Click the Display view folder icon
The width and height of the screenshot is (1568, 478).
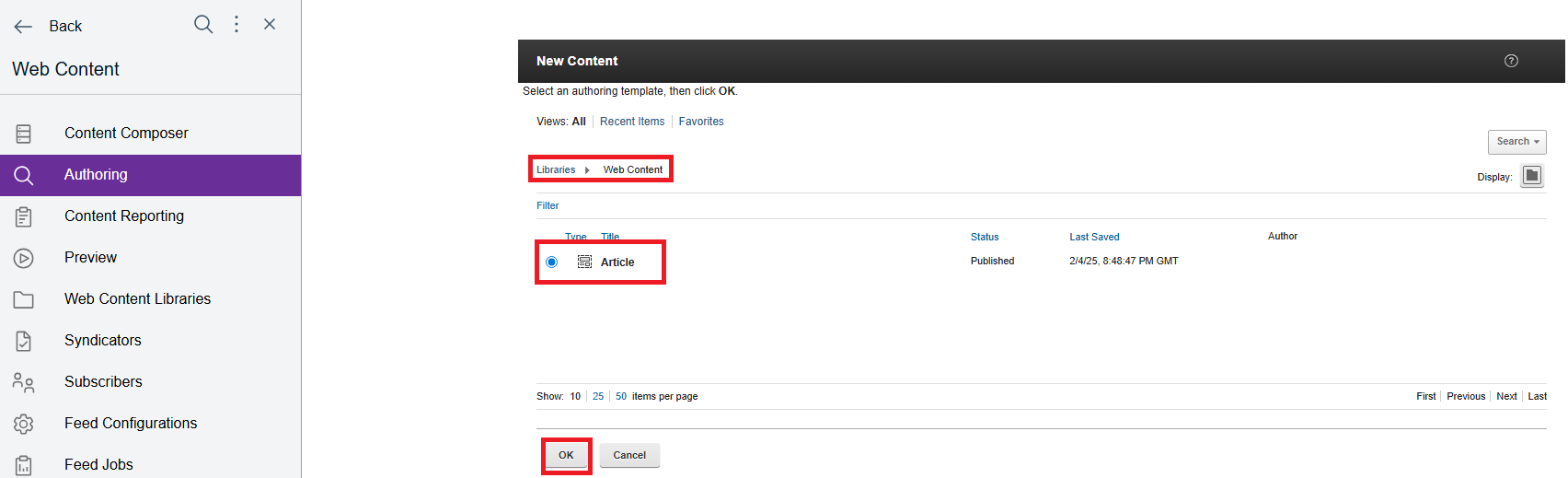[x=1531, y=176]
